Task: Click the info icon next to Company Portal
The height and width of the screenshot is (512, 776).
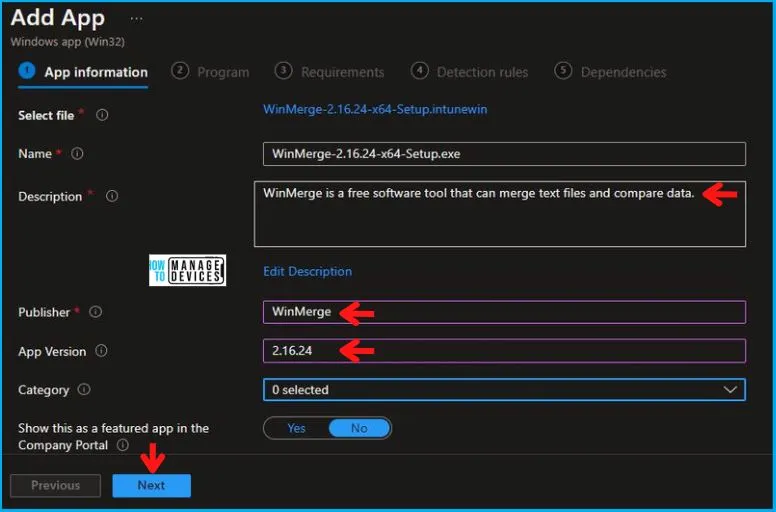Action: [x=123, y=445]
